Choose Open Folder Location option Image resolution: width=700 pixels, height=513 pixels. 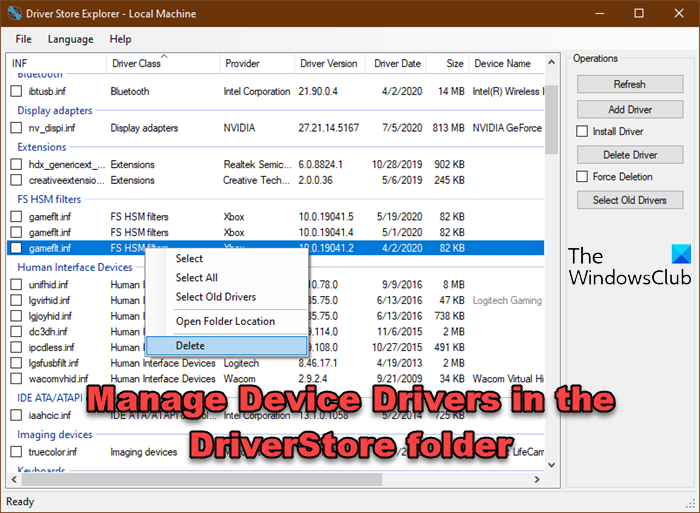tap(225, 321)
